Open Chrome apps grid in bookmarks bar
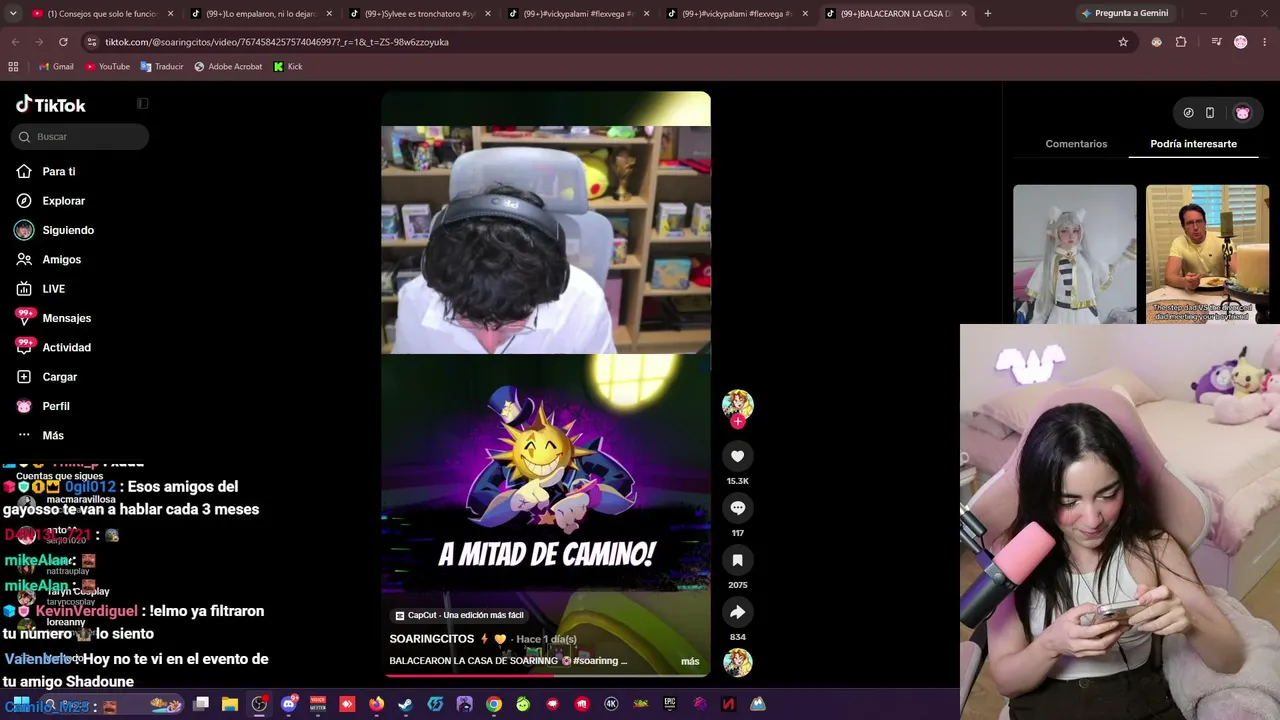Screen dimensions: 1280x720 point(13,67)
